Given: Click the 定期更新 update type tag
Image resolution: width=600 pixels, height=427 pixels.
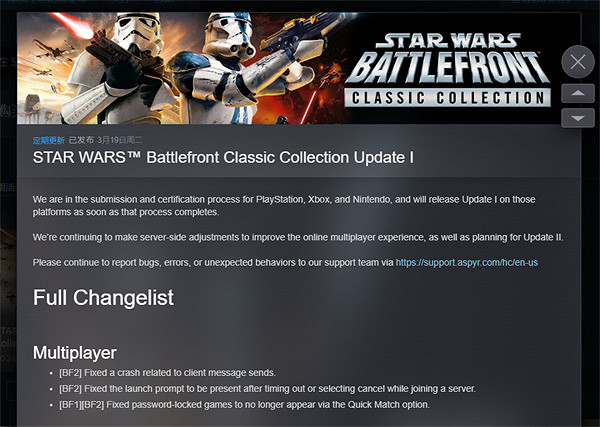Looking at the screenshot, I should pos(49,140).
